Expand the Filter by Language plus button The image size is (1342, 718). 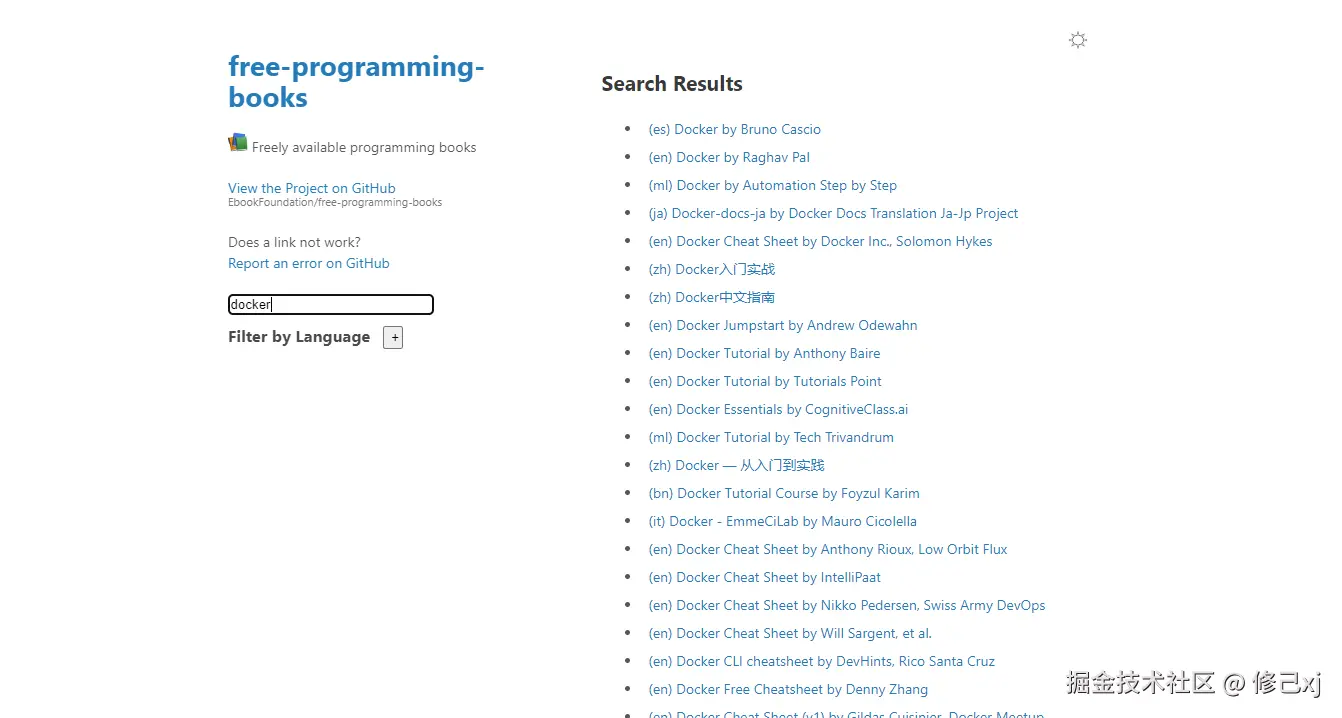(x=393, y=338)
